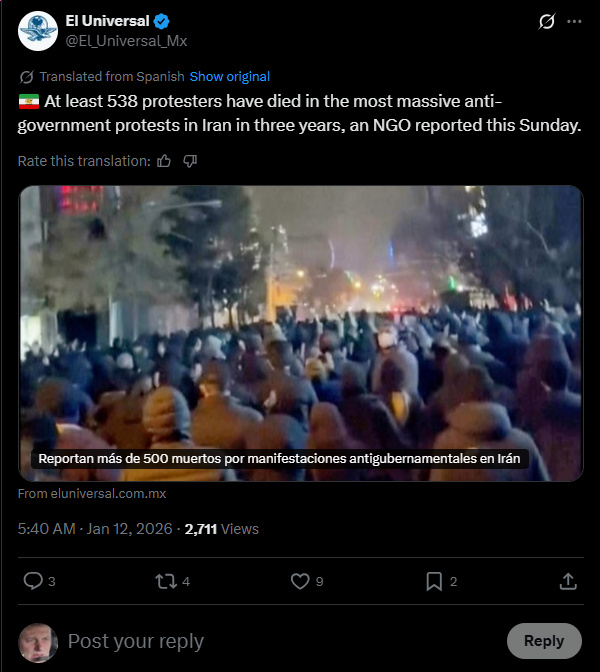Click the Grok icon beside More options
This screenshot has height=672, width=600.
pos(546,21)
